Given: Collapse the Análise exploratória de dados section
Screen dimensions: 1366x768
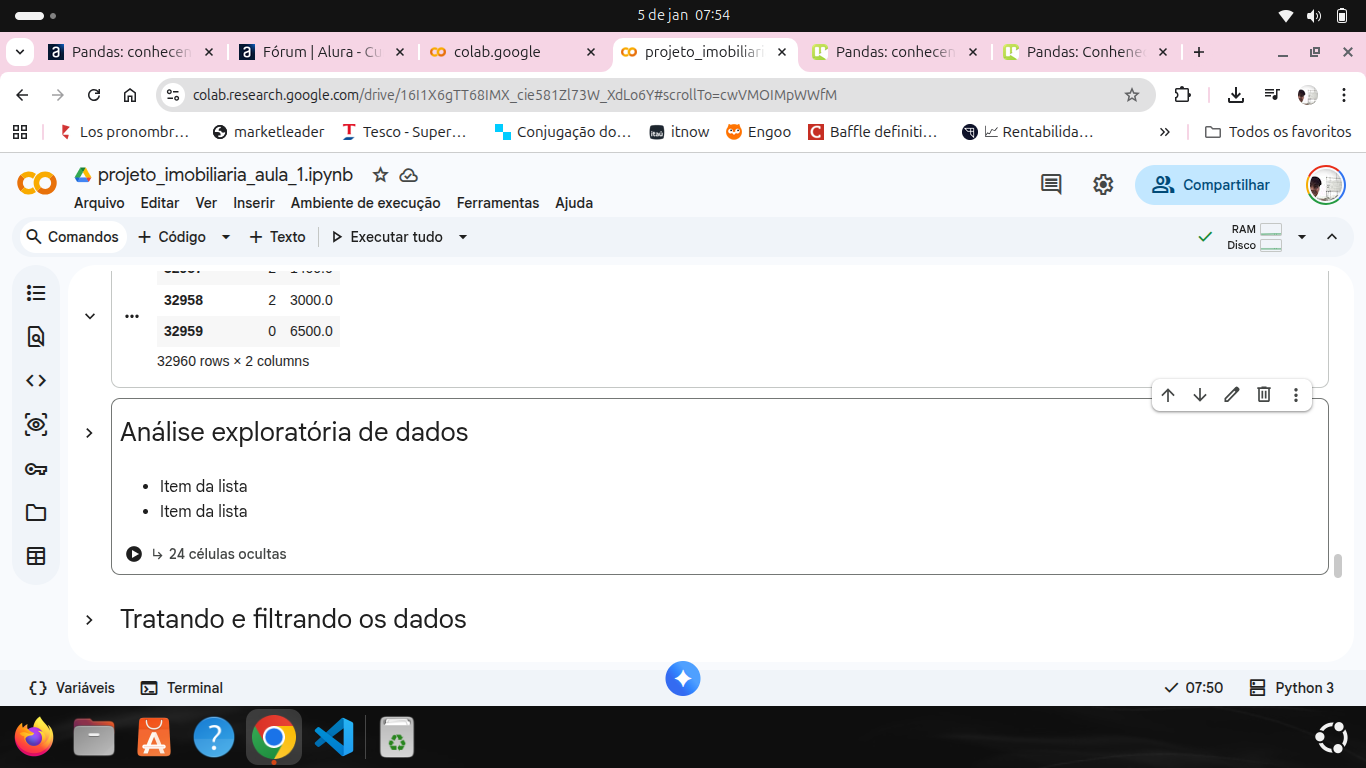Looking at the screenshot, I should click(x=89, y=432).
